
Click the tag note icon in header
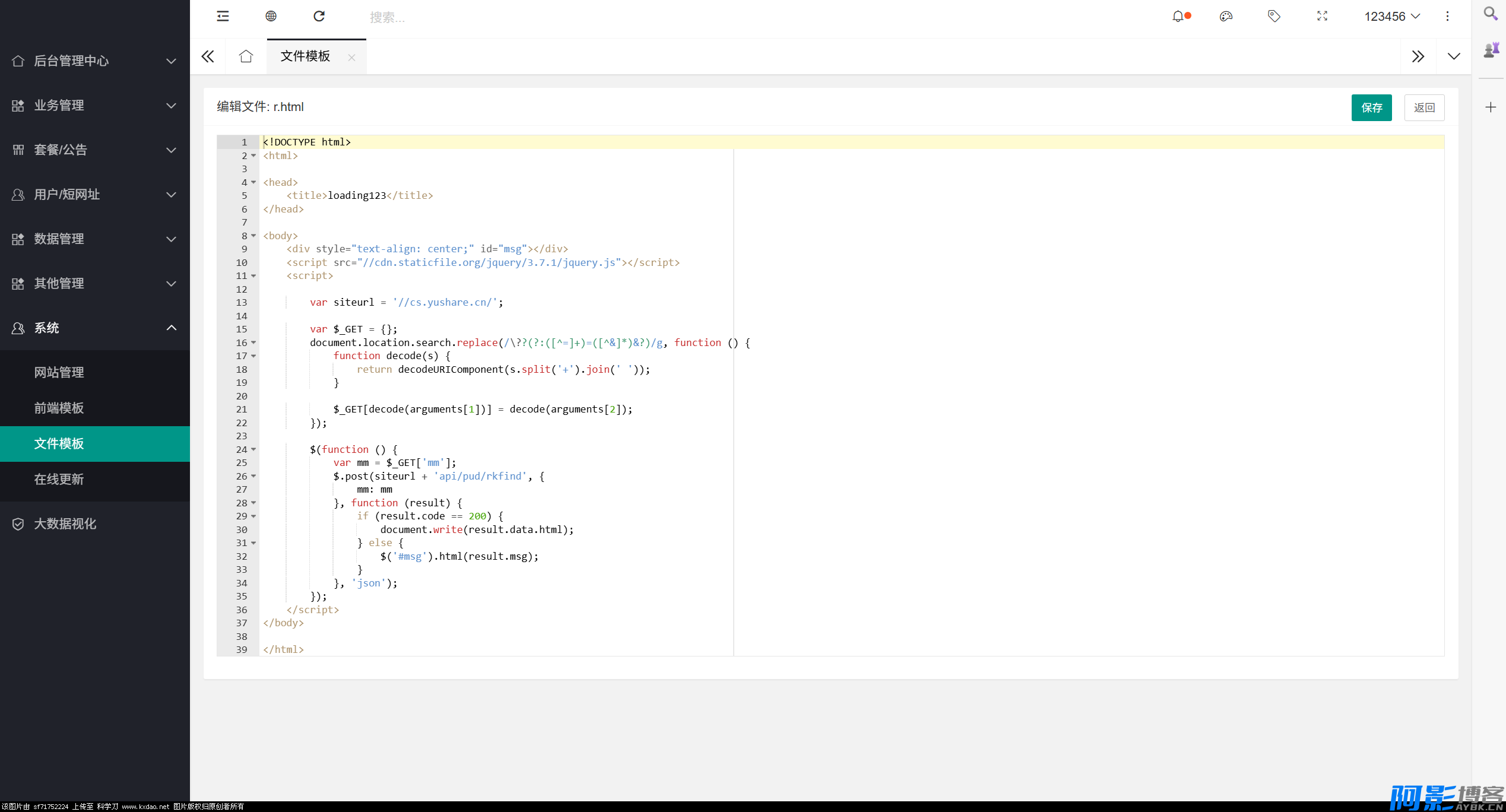pos(1274,17)
